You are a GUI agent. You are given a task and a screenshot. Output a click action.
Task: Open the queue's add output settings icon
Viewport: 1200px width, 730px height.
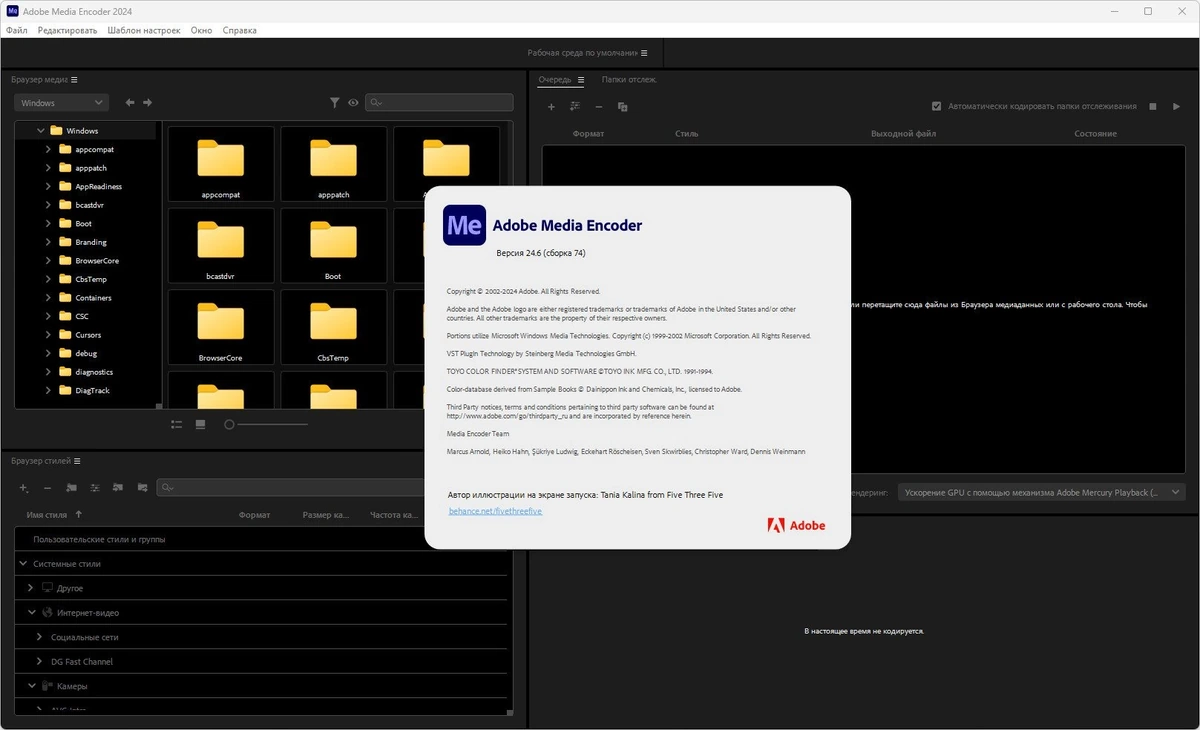click(x=575, y=106)
